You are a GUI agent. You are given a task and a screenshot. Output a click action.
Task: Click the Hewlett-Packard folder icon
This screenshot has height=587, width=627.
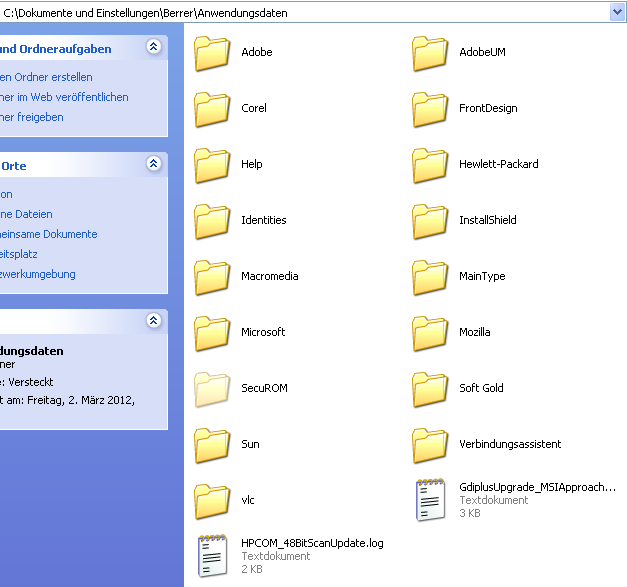(x=430, y=166)
